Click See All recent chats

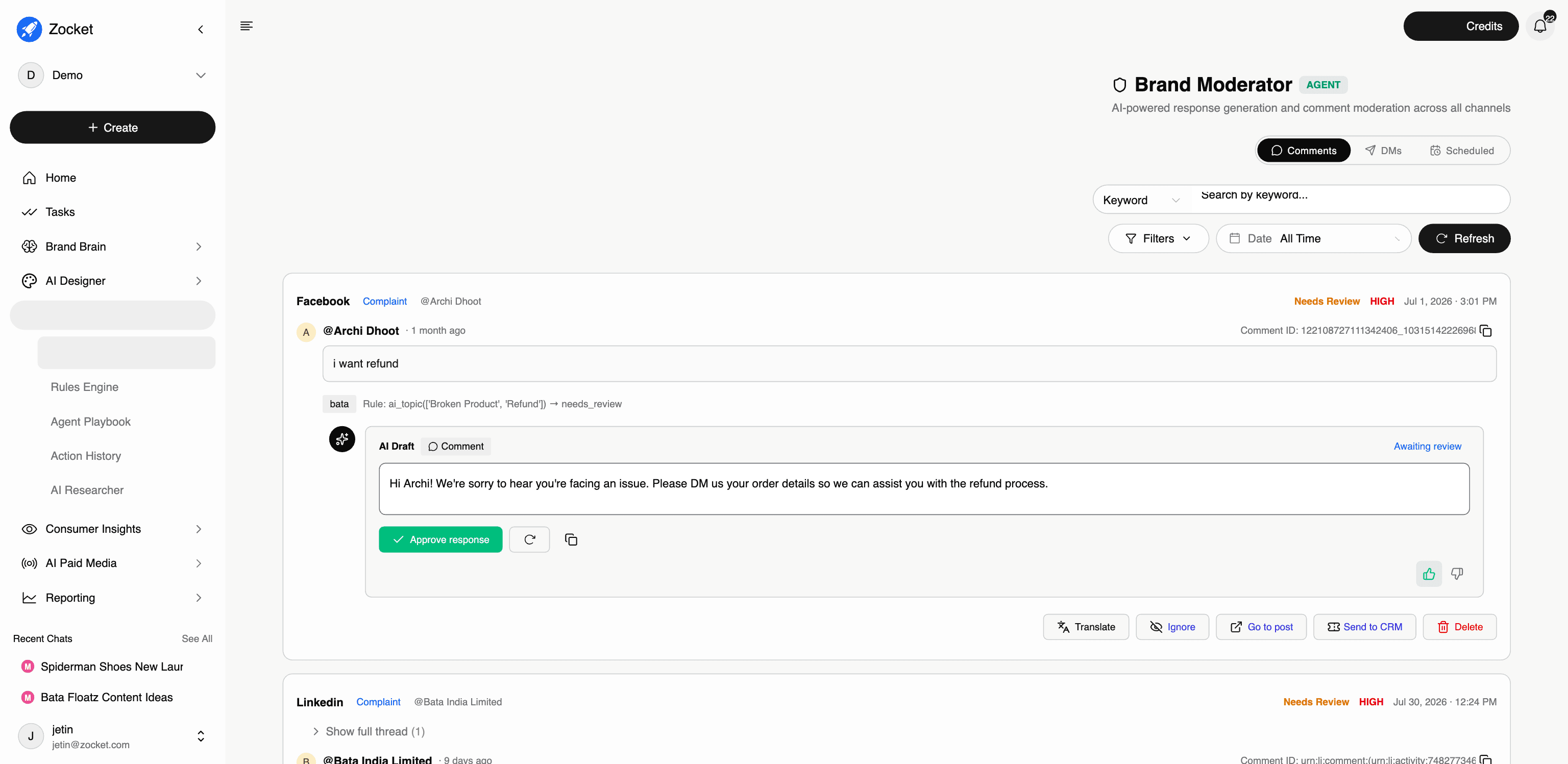point(197,638)
